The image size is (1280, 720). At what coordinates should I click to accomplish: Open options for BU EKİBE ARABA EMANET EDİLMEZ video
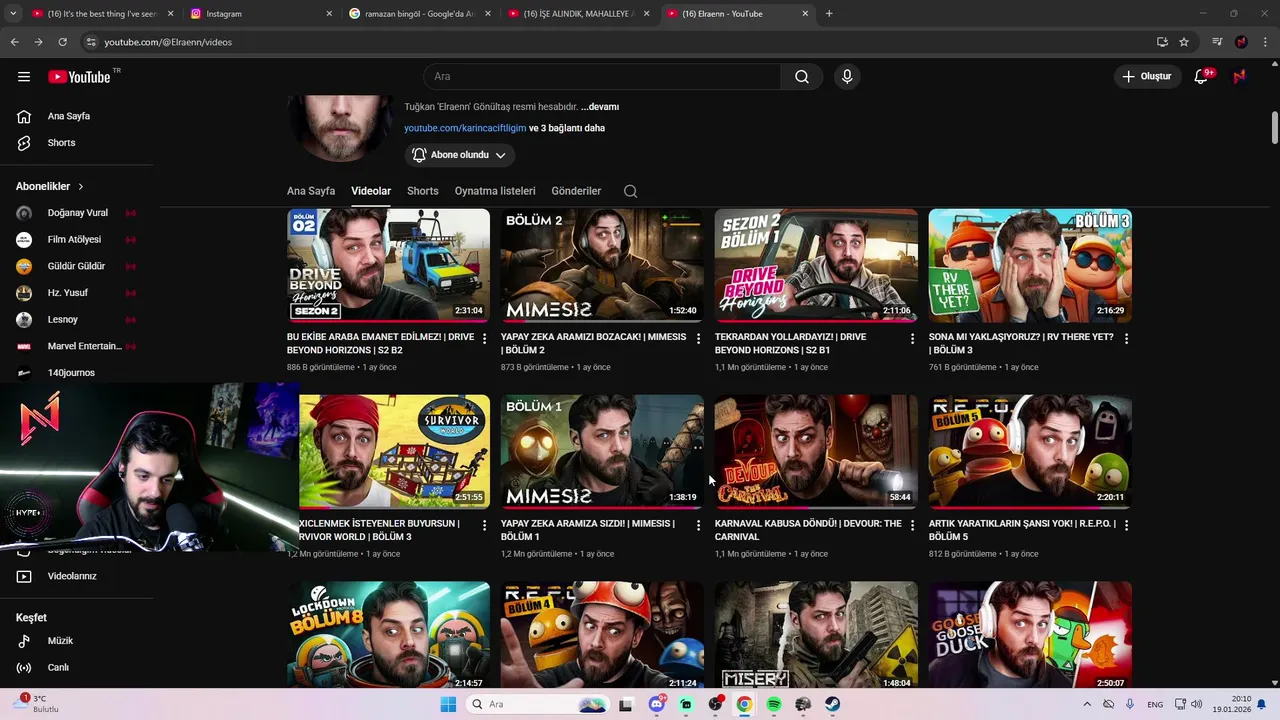tap(484, 339)
